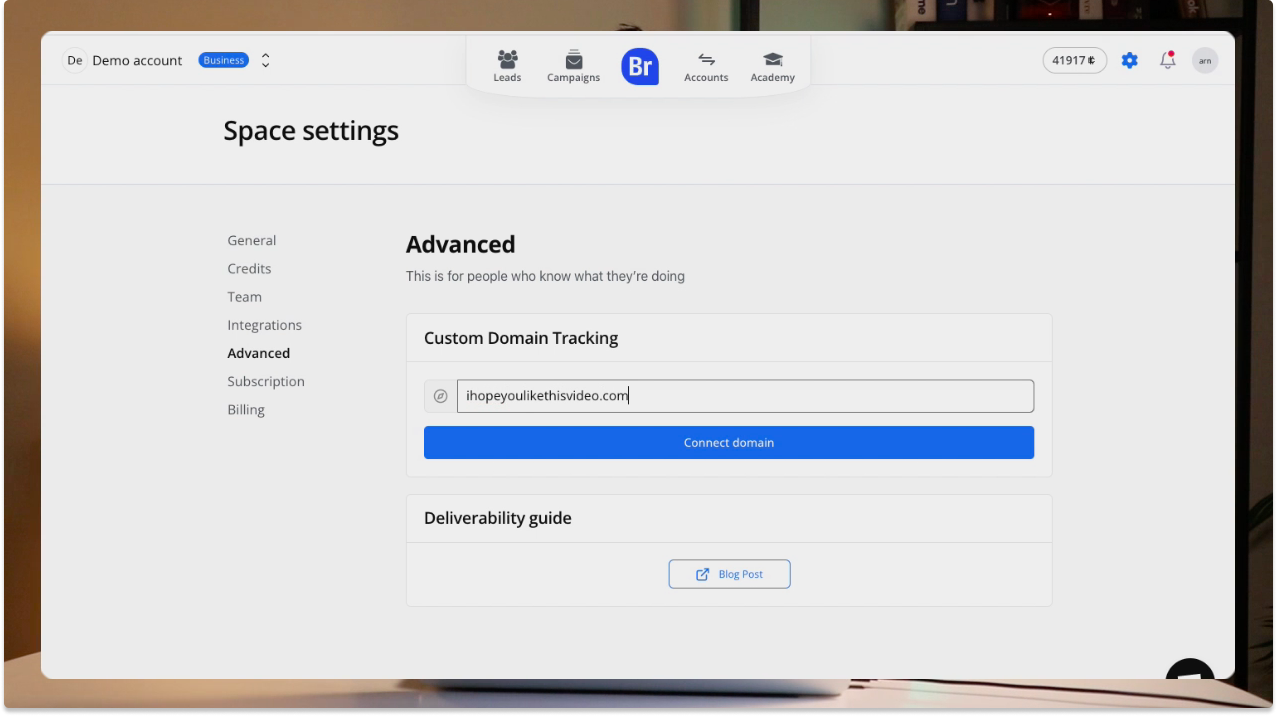Viewport: 1277px width, 716px height.
Task: Open the Leads section icon
Action: 507,60
